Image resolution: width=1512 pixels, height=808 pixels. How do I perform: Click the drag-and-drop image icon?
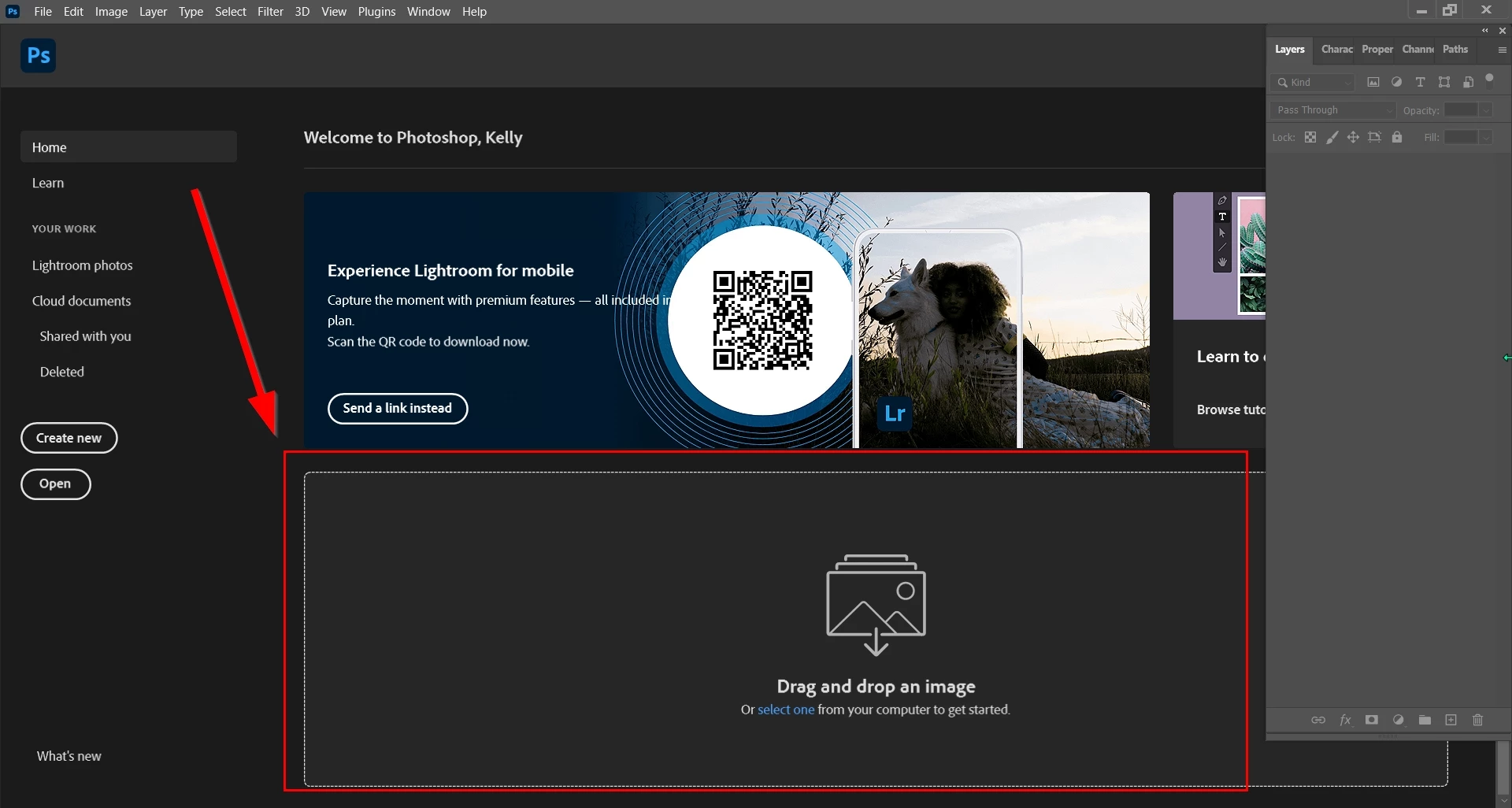click(876, 604)
